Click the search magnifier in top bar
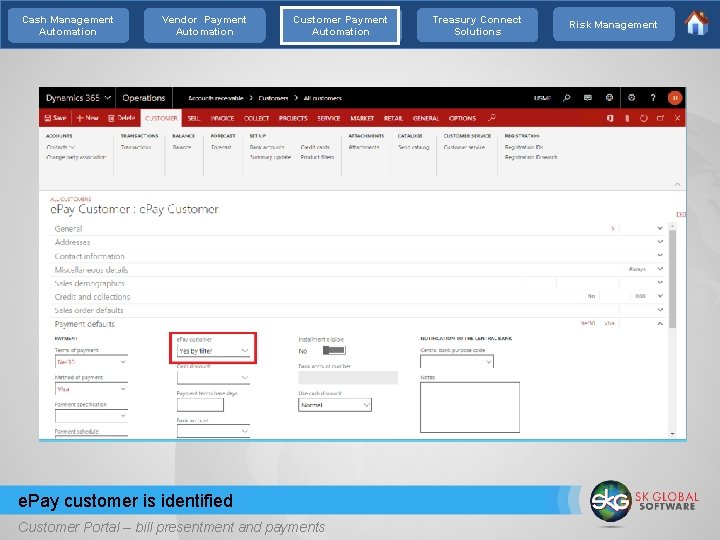 click(567, 98)
